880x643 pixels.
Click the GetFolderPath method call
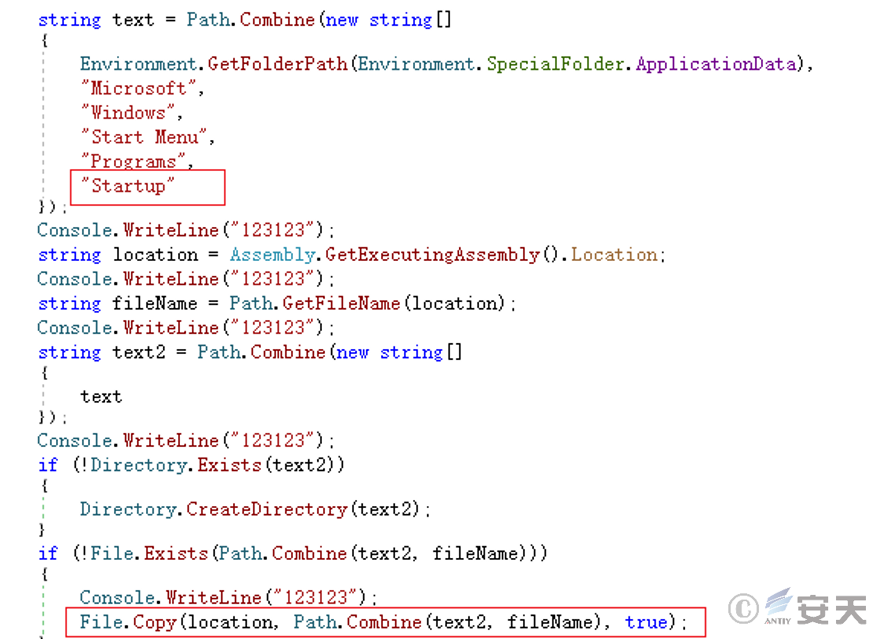[277, 64]
